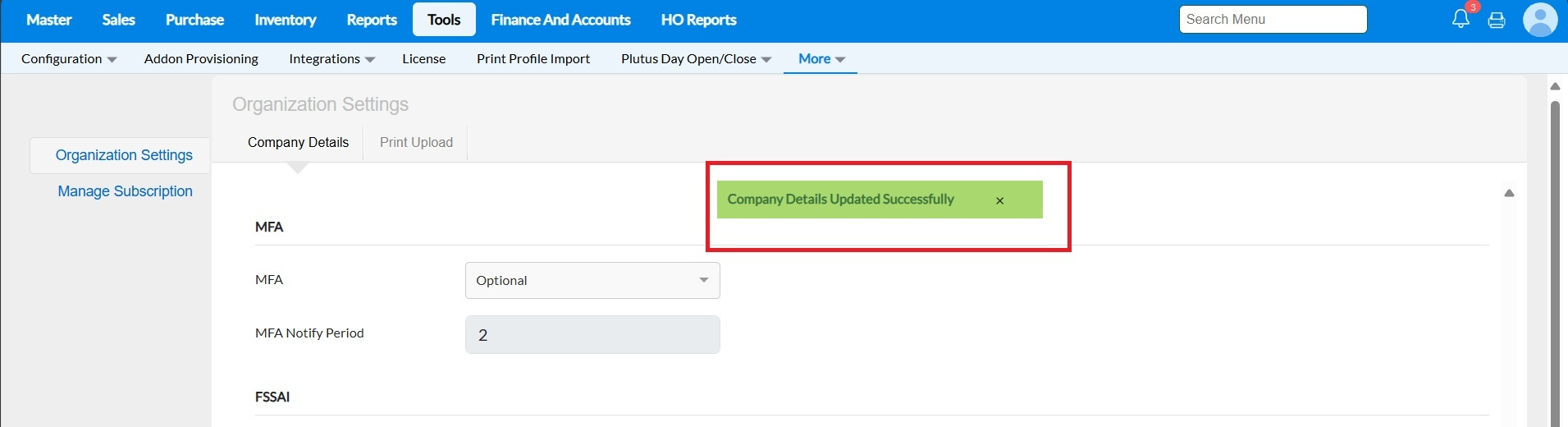The image size is (1568, 427).
Task: Click the printer icon in header
Action: tap(1497, 21)
